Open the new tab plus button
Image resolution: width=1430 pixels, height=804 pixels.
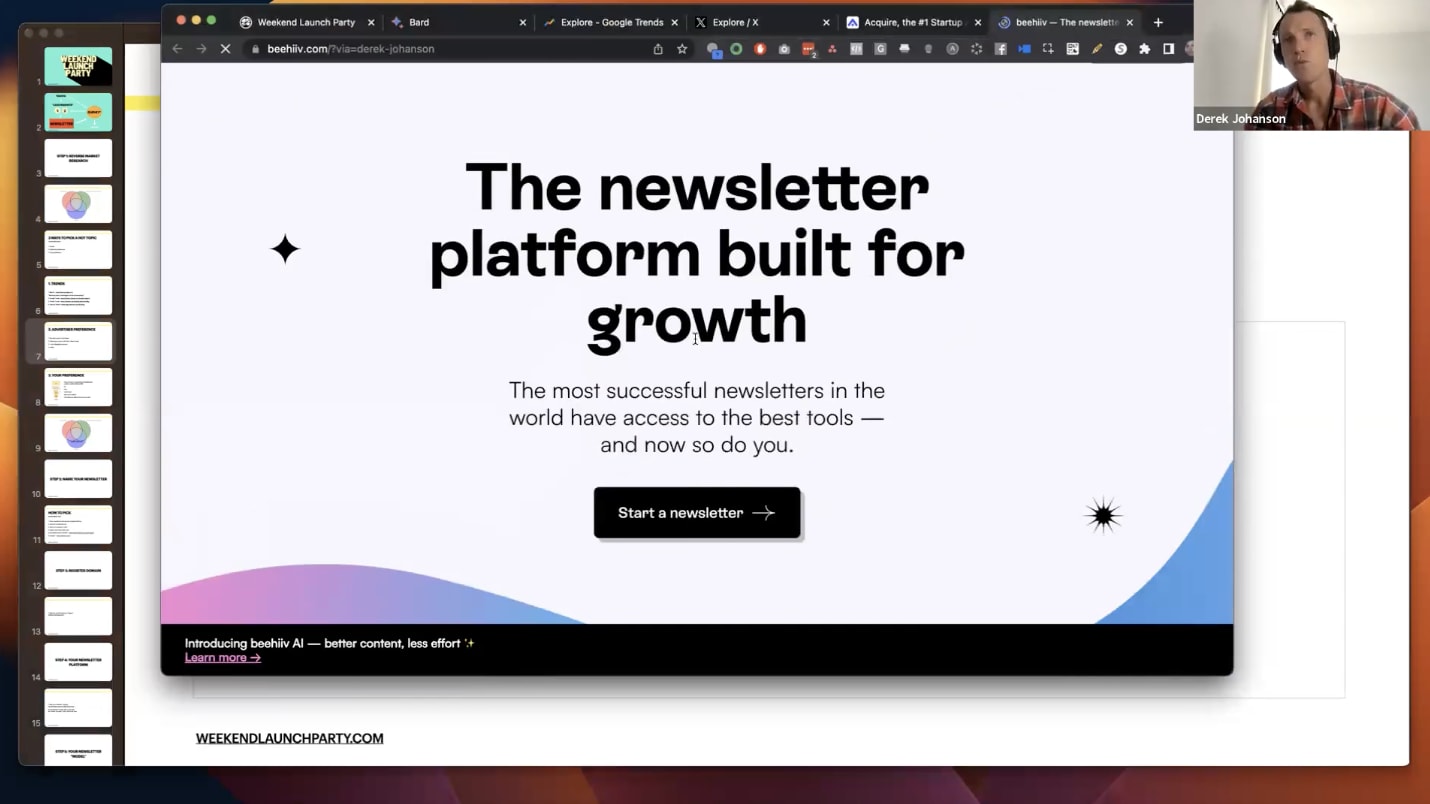point(1158,22)
